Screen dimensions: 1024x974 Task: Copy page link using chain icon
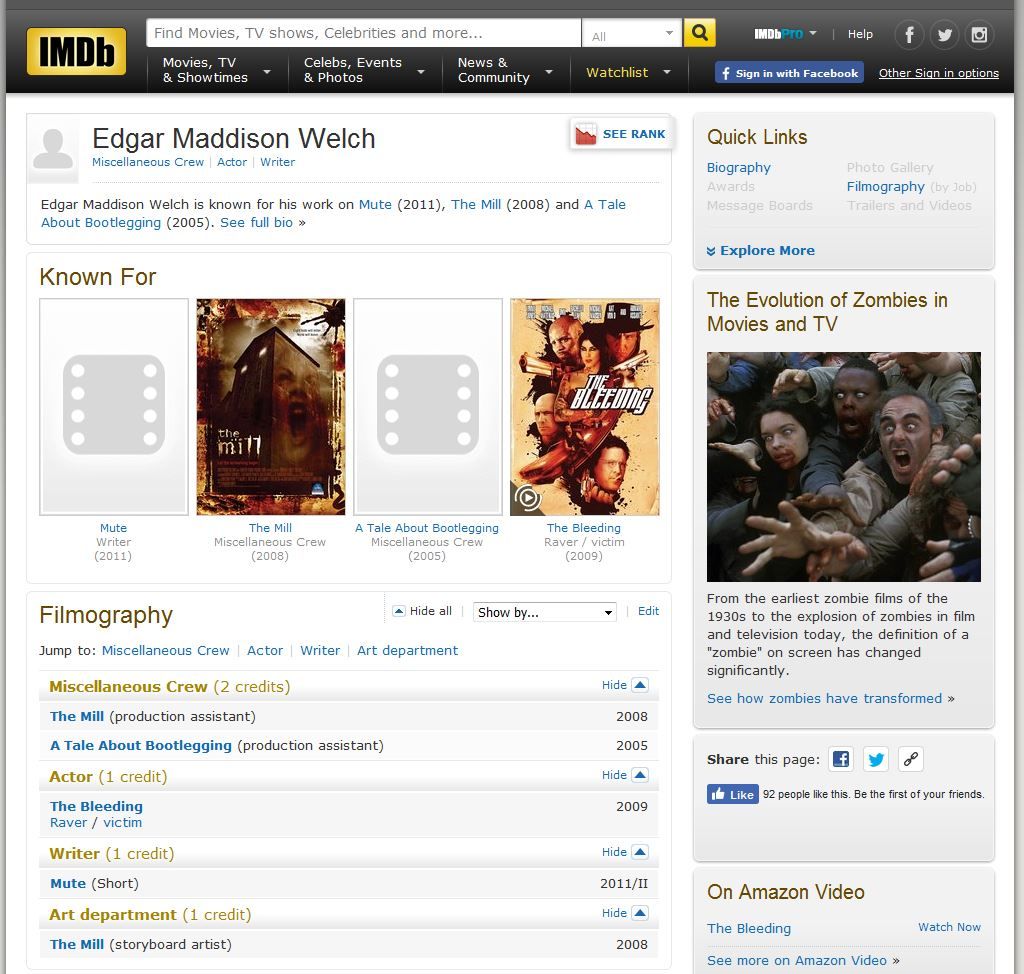910,759
